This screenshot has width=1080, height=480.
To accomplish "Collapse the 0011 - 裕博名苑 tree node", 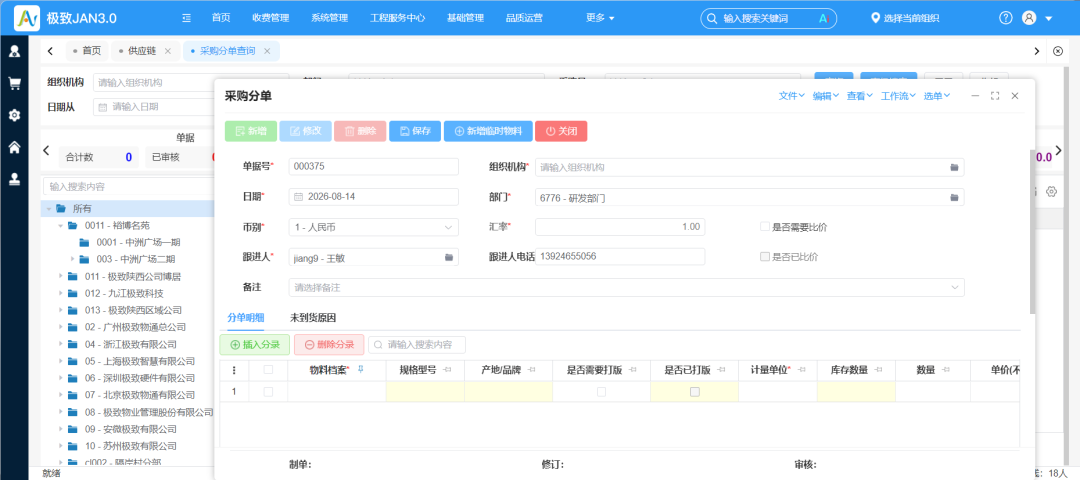I will (x=61, y=226).
